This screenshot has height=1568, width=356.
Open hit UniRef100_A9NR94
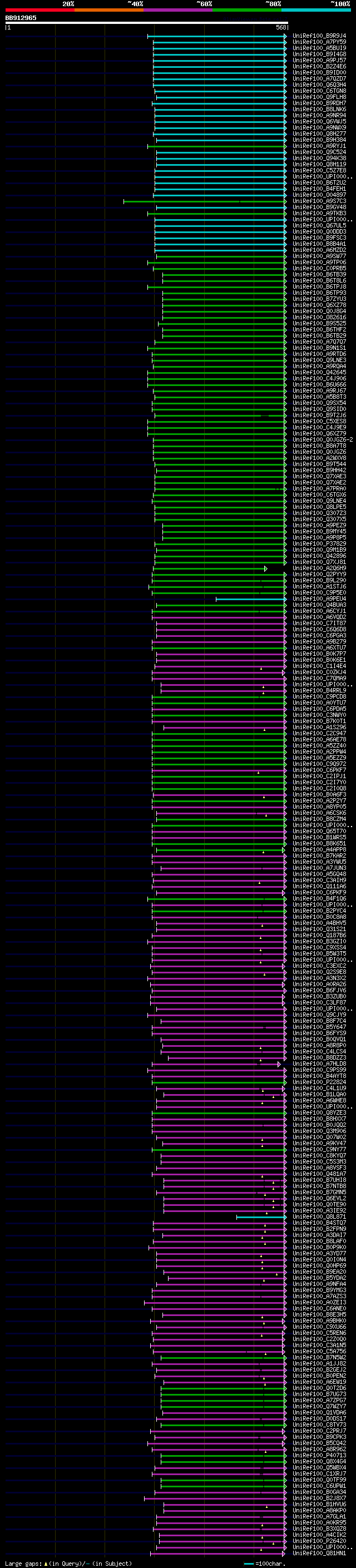point(319,116)
